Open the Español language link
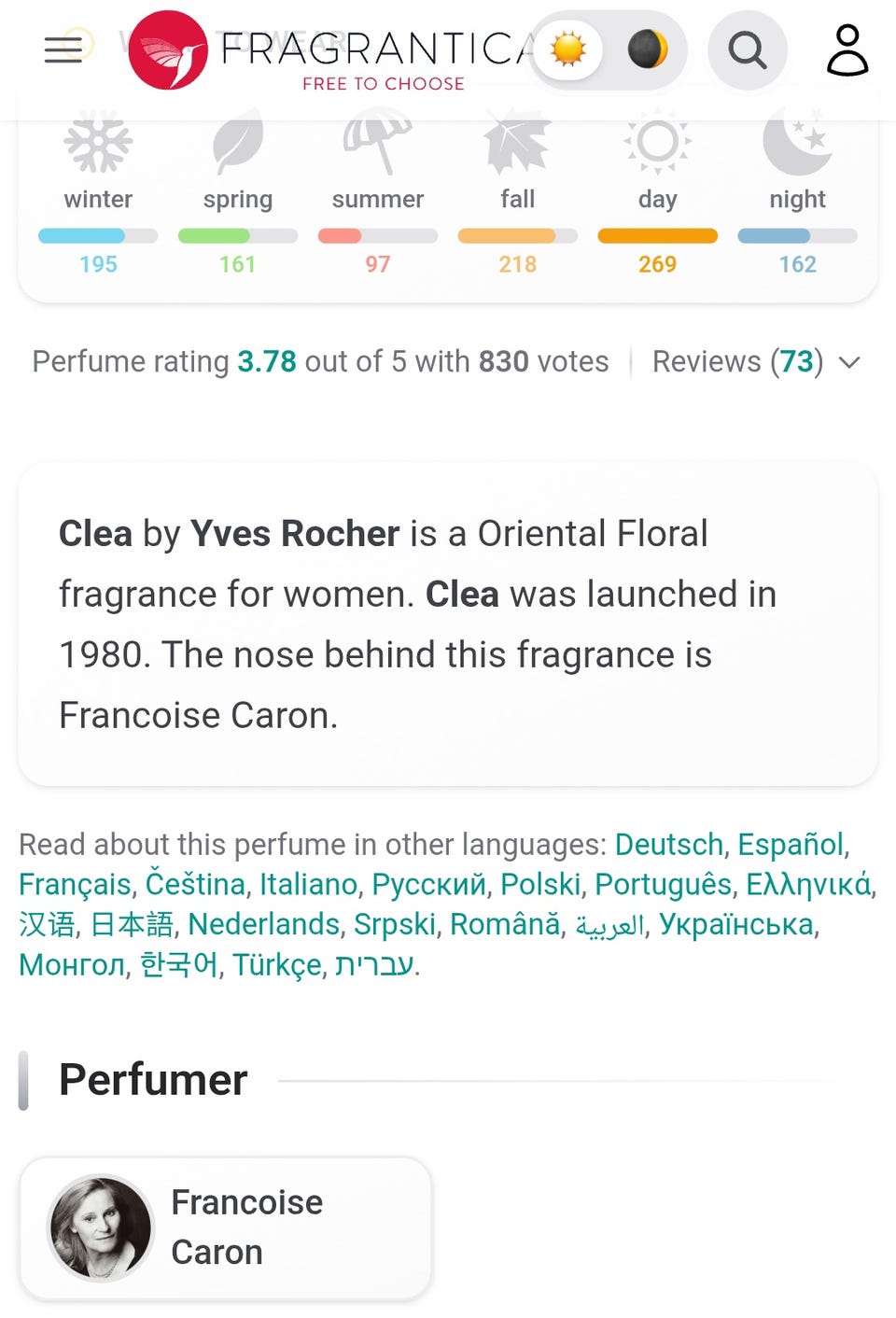The image size is (896, 1318). [x=790, y=845]
